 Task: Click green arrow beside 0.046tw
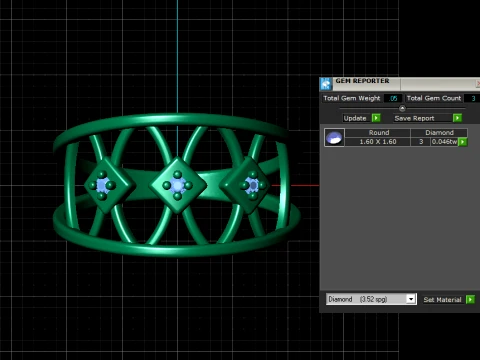point(463,142)
